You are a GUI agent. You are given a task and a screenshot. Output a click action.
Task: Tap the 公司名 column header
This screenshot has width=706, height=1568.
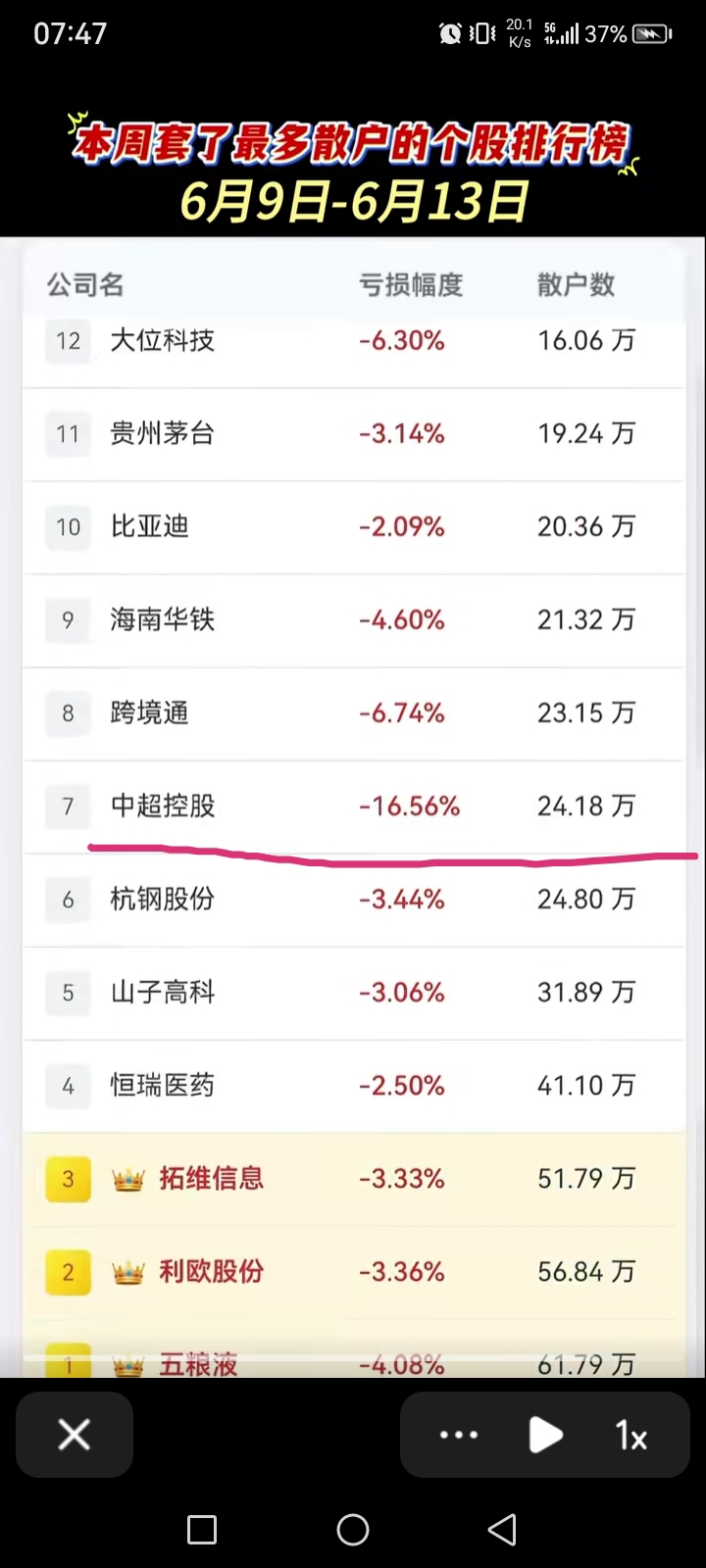(85, 285)
